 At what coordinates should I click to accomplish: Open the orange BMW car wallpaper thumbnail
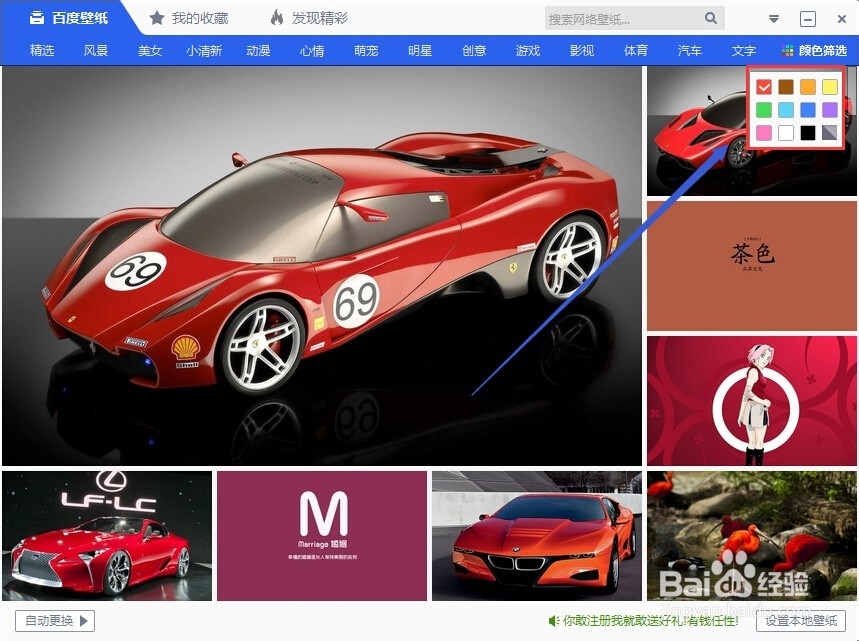[536, 536]
